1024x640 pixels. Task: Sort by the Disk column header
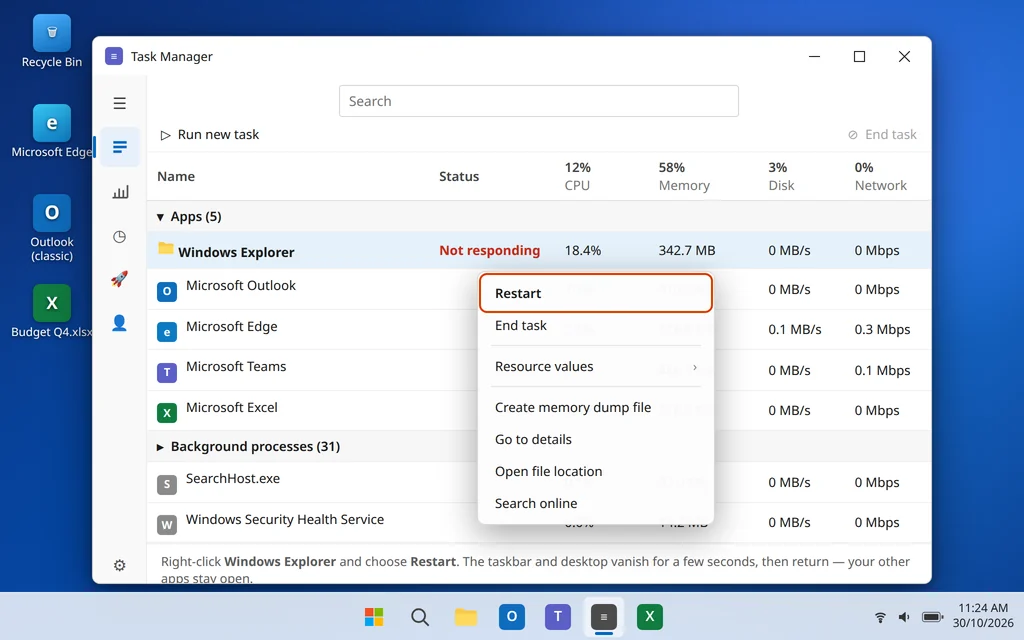pos(781,176)
